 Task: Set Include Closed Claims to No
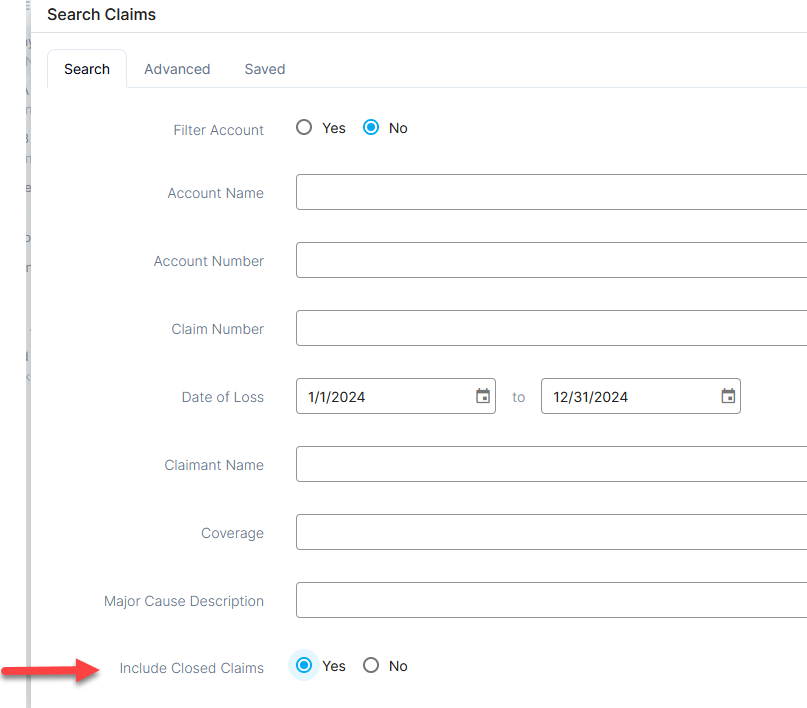(x=371, y=666)
